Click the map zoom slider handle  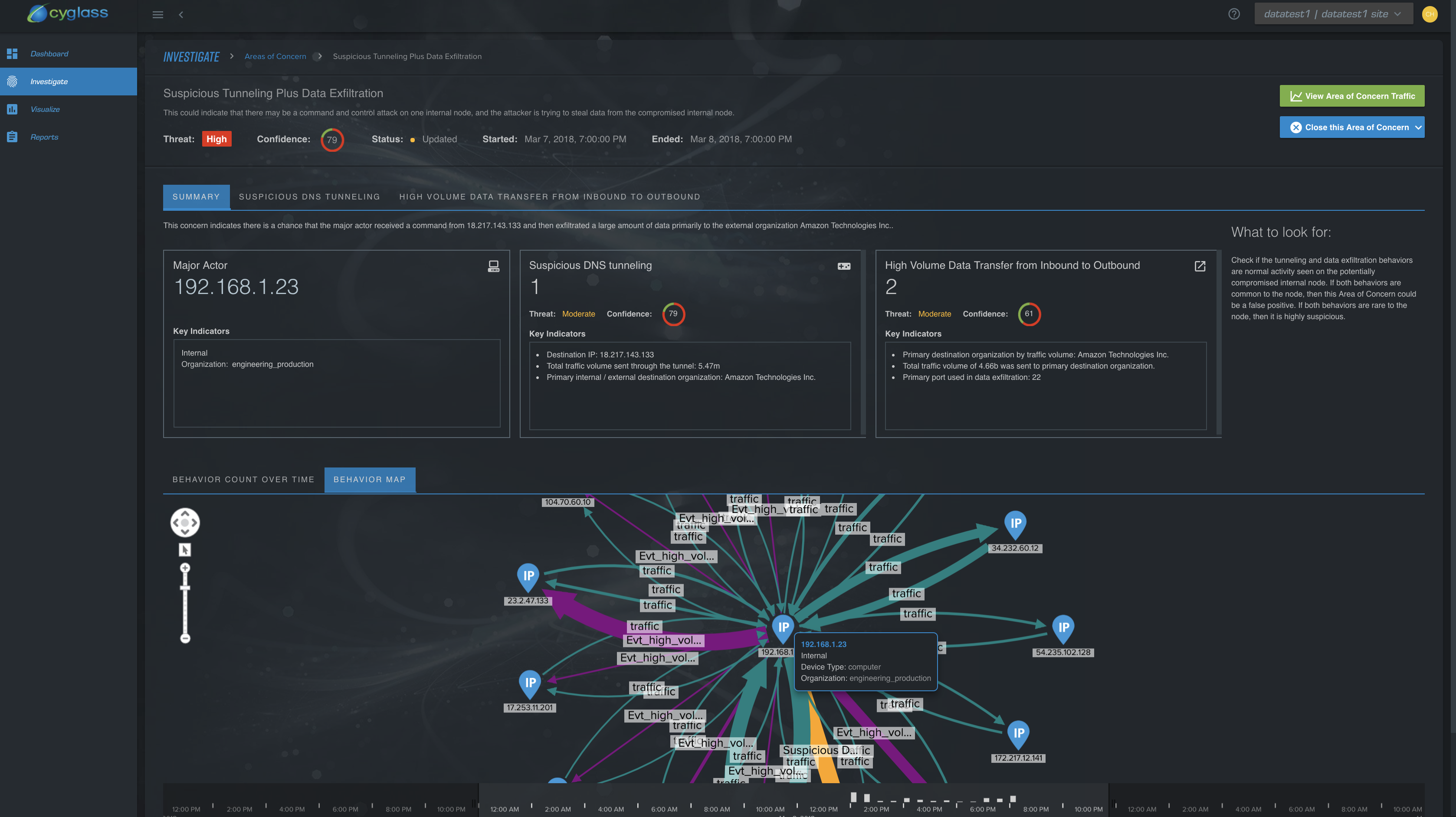(185, 588)
